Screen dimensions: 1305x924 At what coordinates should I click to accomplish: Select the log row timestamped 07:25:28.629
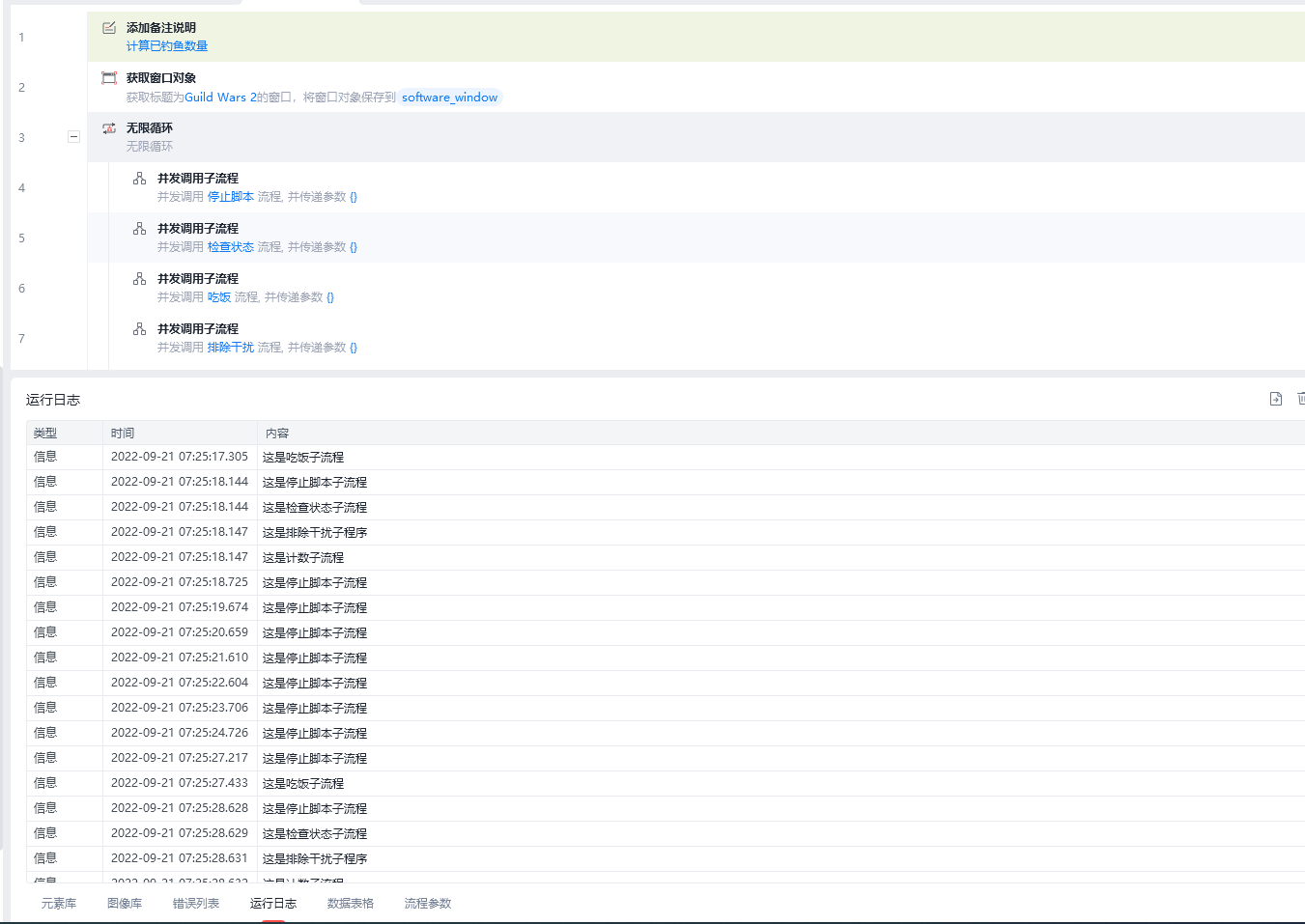tap(666, 834)
